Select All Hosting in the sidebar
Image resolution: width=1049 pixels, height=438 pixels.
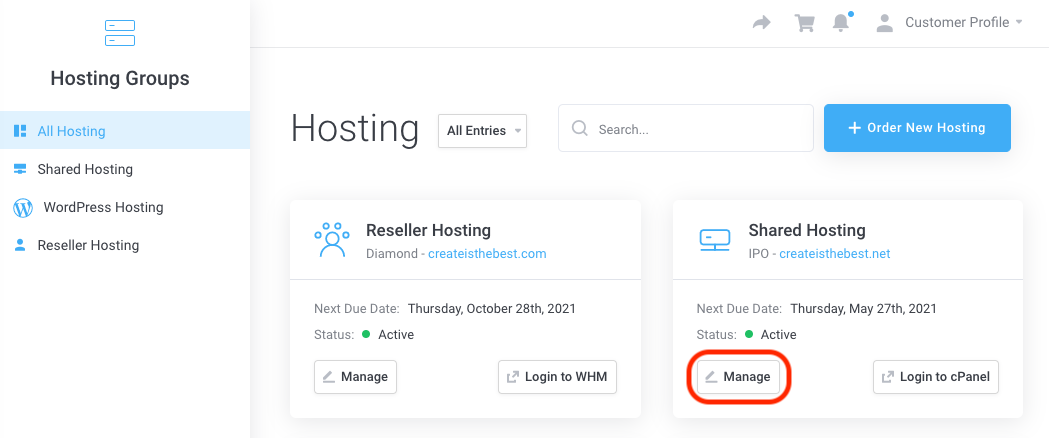click(71, 131)
